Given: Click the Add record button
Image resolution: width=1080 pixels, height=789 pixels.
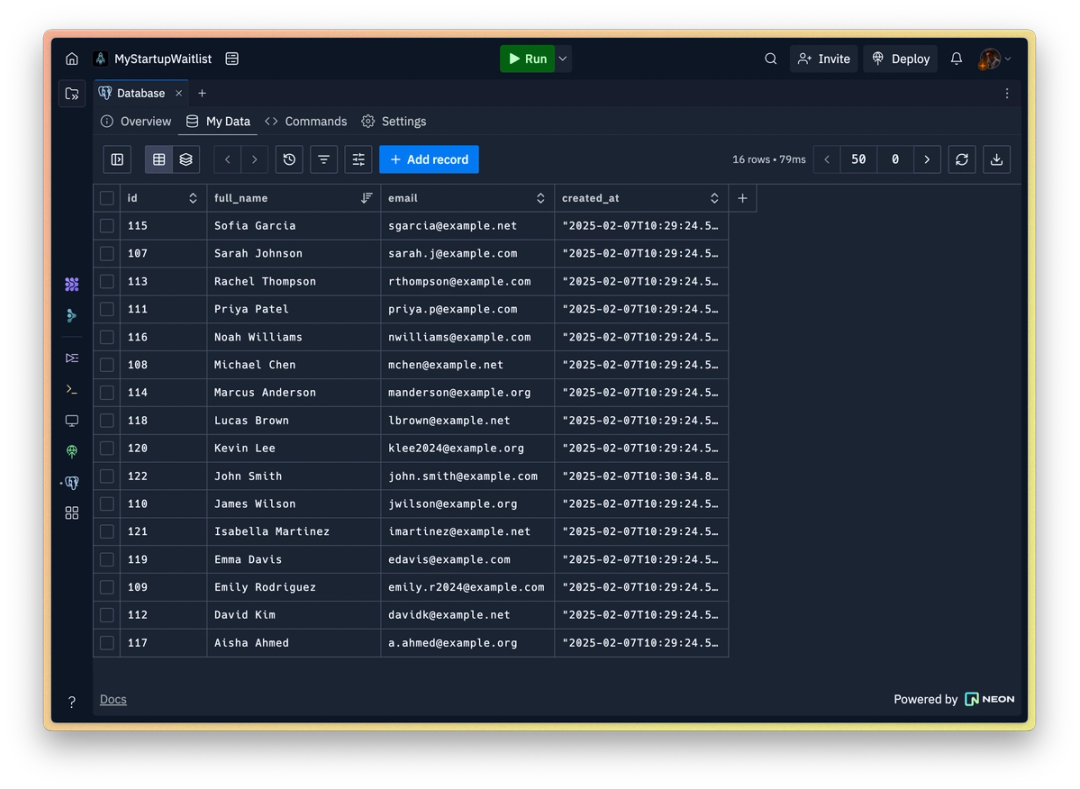Looking at the screenshot, I should click(429, 159).
